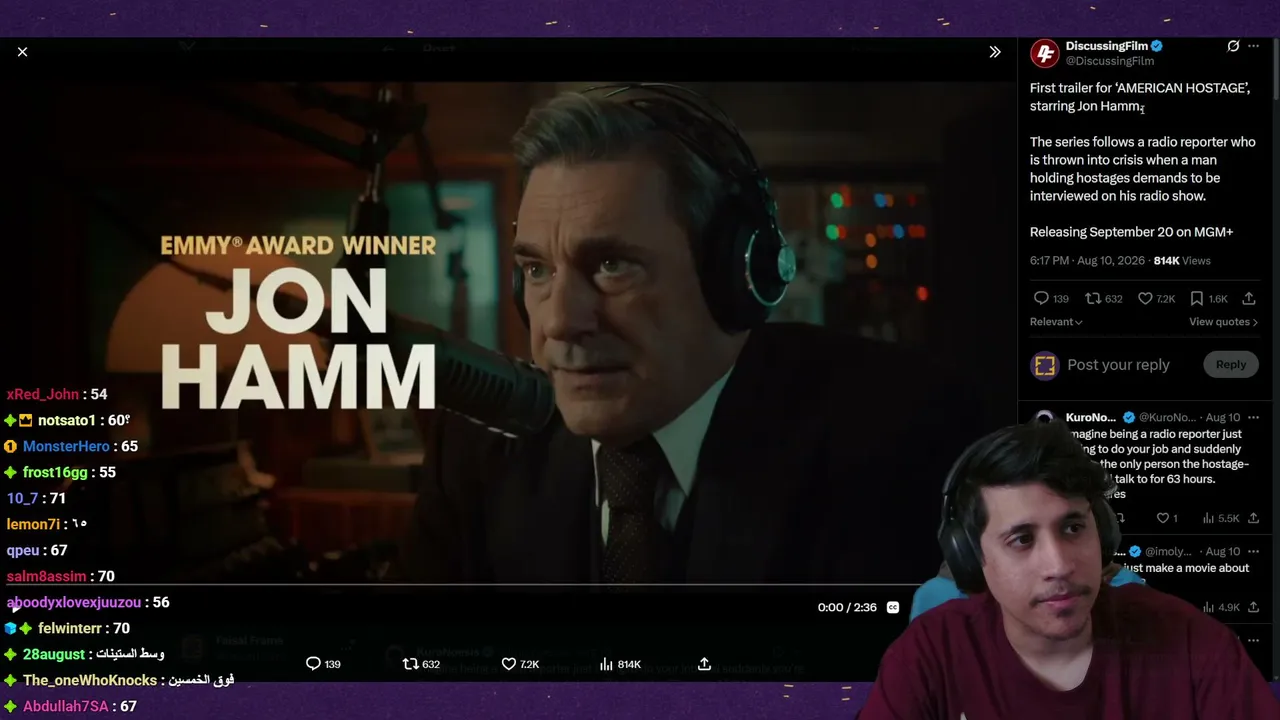Open View quotes
Screen dimensions: 1280x720
tap(1223, 322)
